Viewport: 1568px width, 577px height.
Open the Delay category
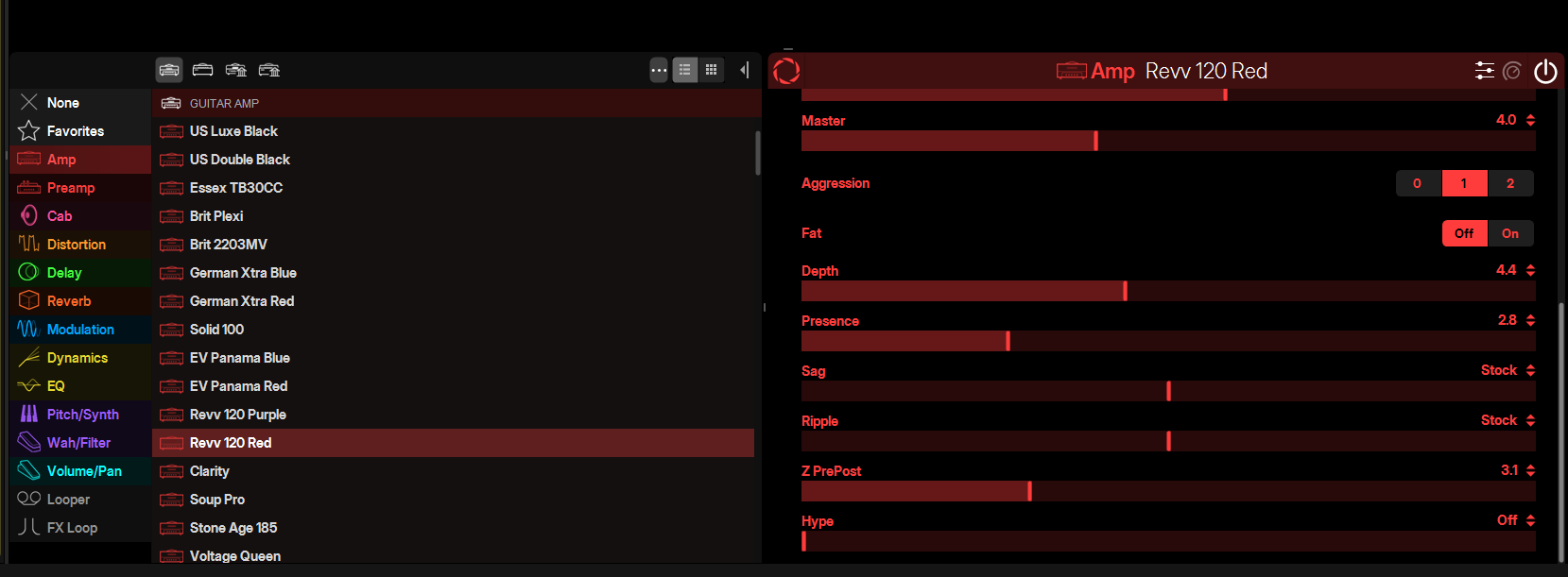point(64,273)
